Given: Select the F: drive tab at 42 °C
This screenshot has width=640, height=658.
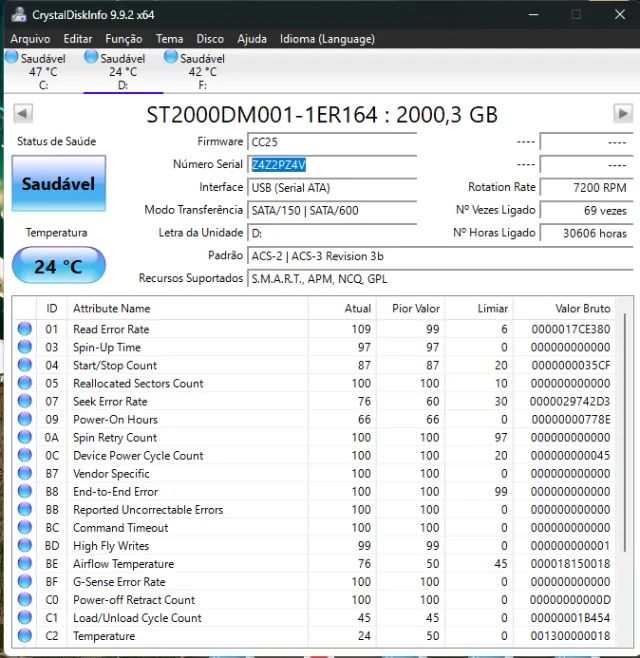Looking at the screenshot, I should click(203, 71).
